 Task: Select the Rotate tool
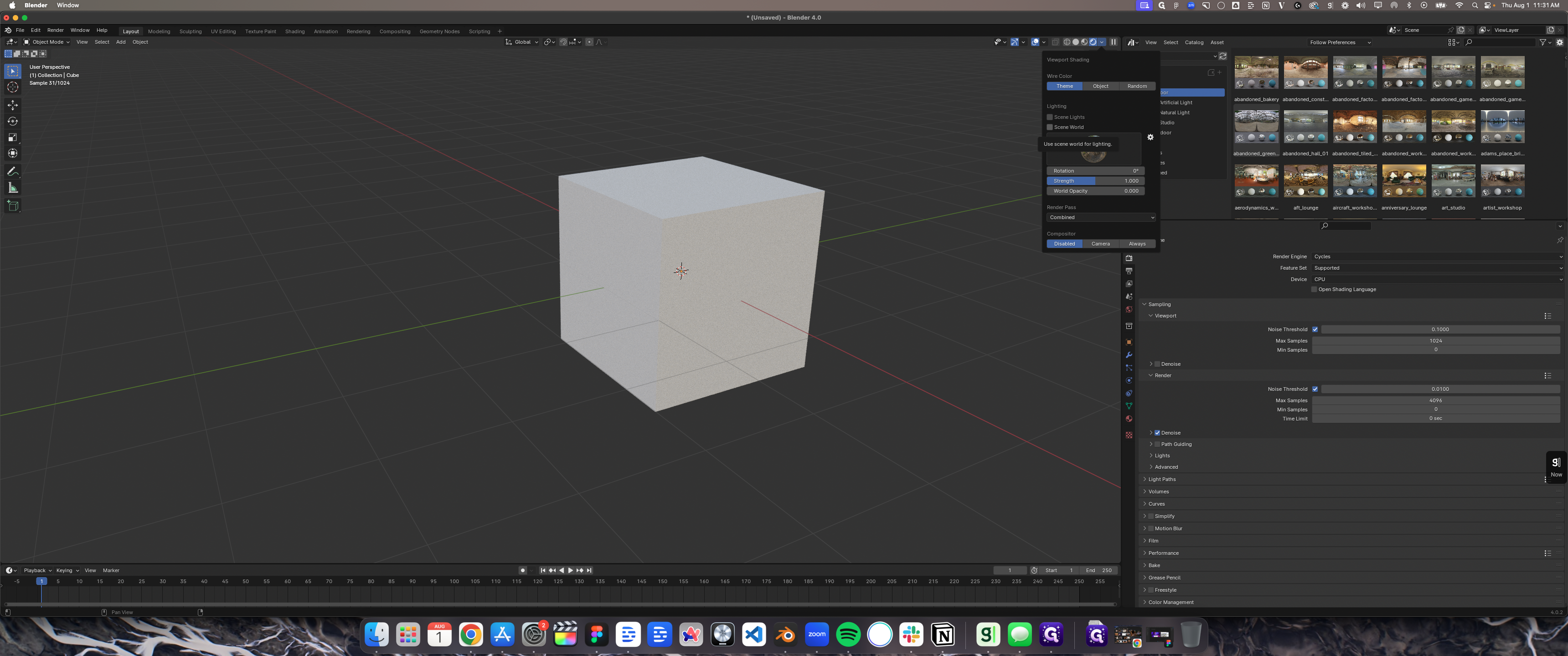13,121
